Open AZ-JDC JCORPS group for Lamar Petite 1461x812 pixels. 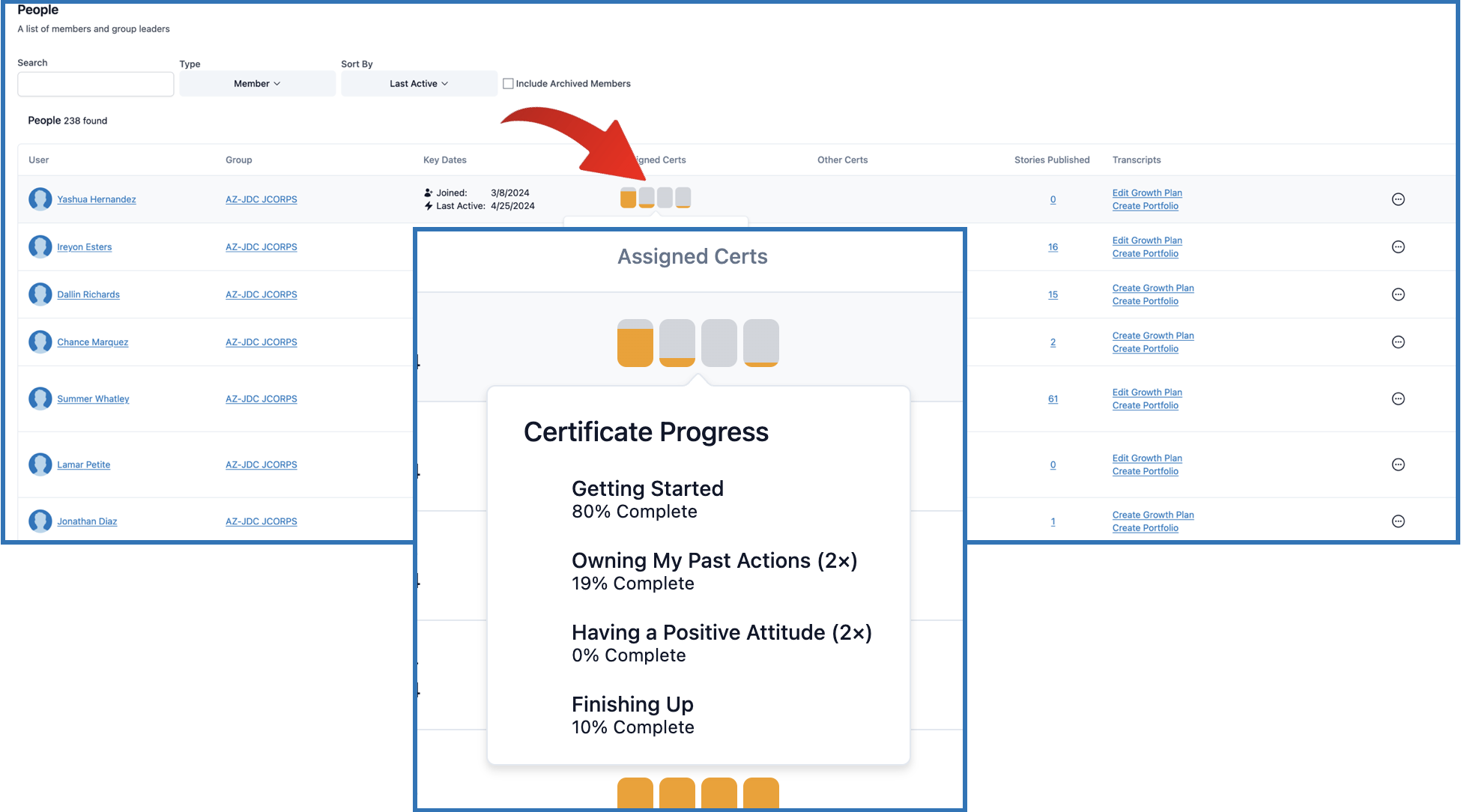tap(261, 465)
